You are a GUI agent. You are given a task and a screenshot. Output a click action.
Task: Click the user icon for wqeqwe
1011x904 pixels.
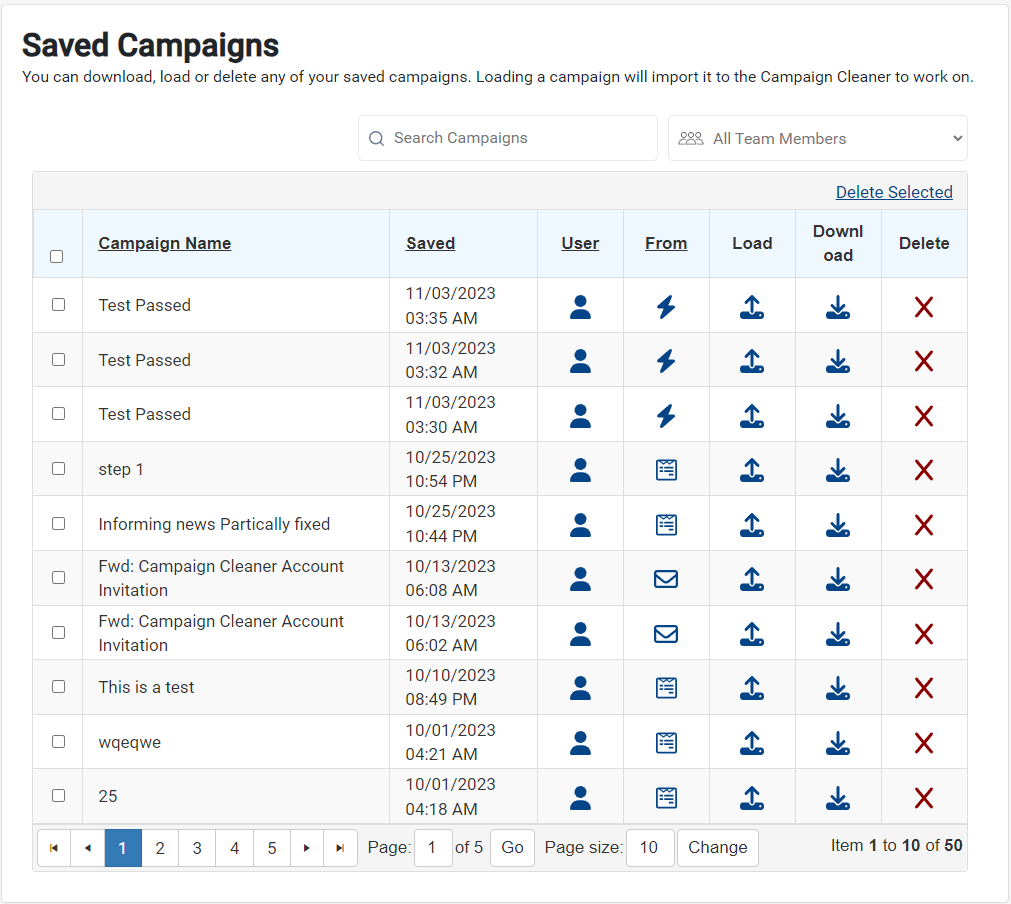pos(580,743)
